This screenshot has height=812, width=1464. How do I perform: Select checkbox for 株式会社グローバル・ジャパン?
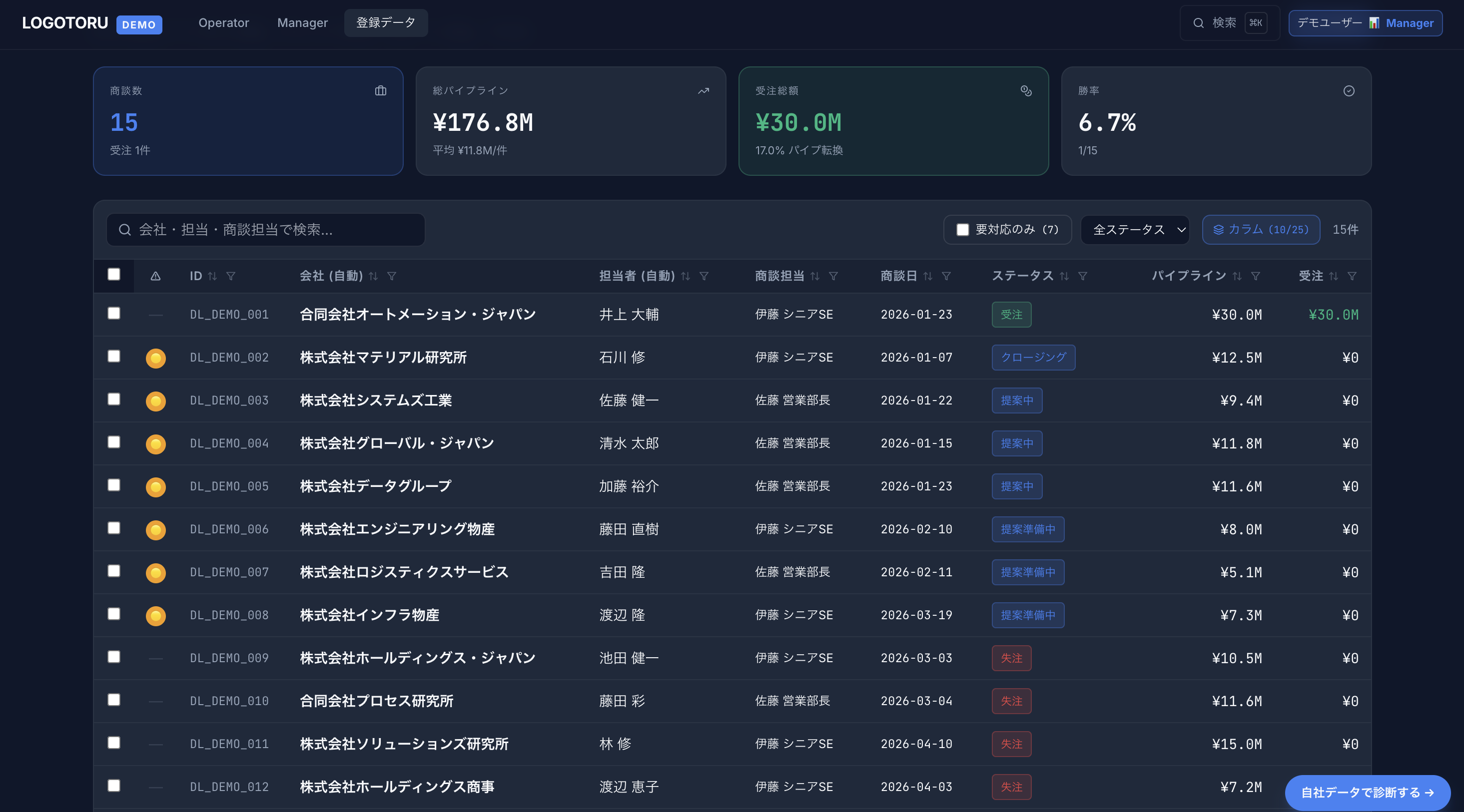(x=113, y=442)
